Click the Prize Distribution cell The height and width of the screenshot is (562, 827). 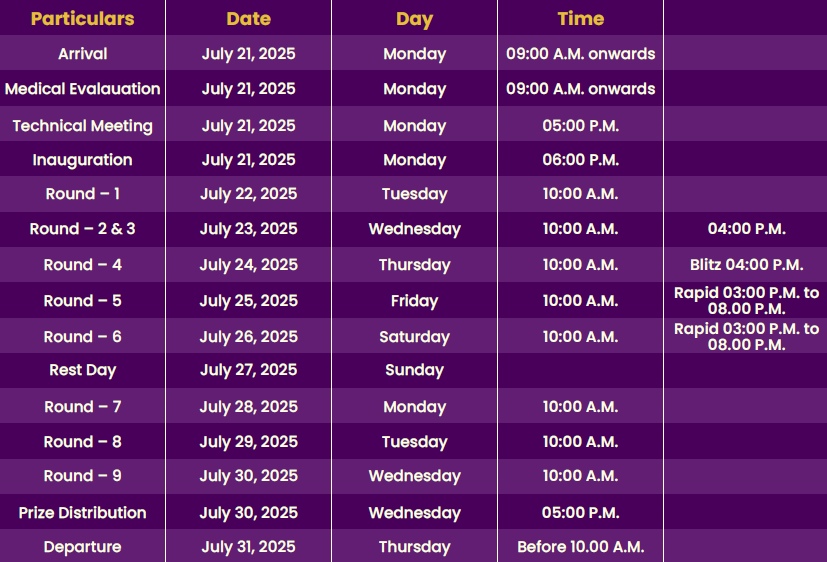coord(82,512)
